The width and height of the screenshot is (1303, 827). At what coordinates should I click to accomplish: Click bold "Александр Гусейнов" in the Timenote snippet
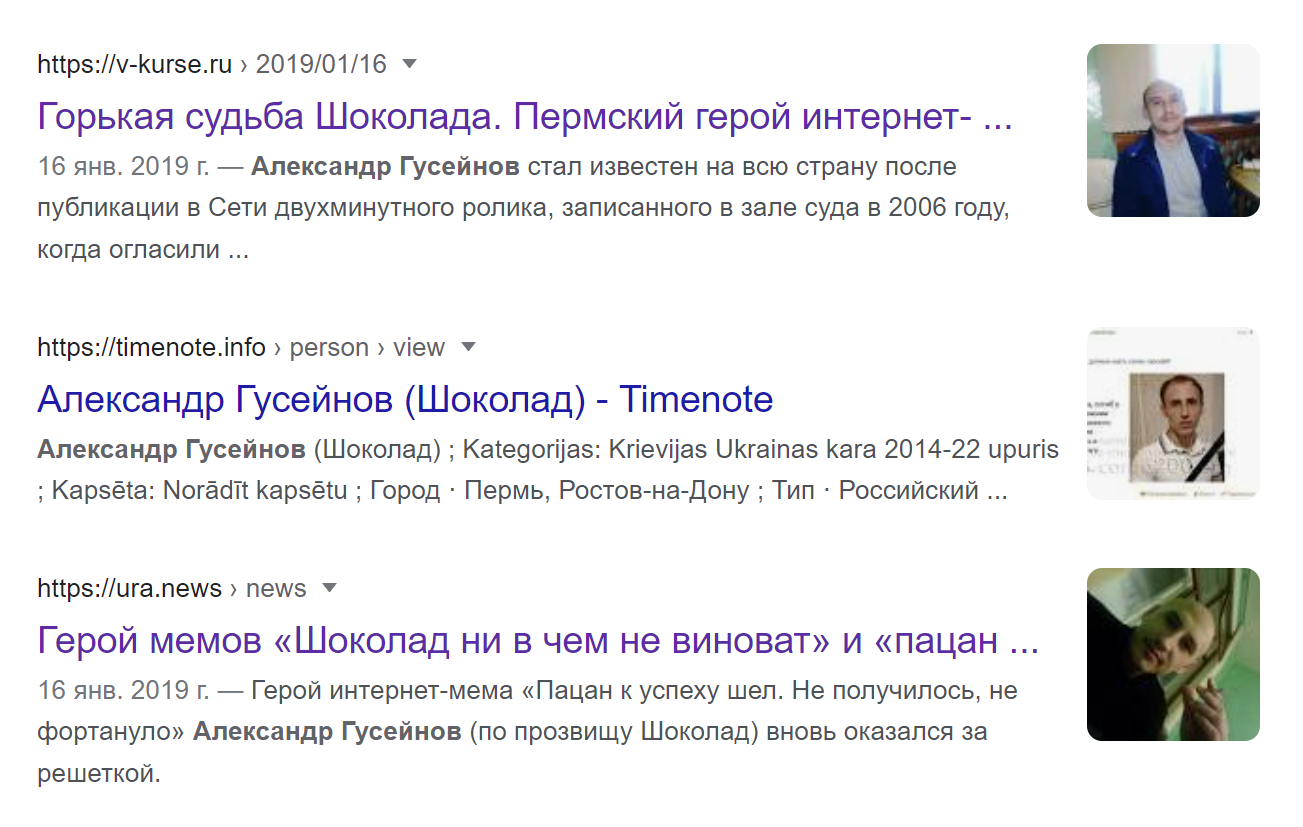[x=171, y=450]
